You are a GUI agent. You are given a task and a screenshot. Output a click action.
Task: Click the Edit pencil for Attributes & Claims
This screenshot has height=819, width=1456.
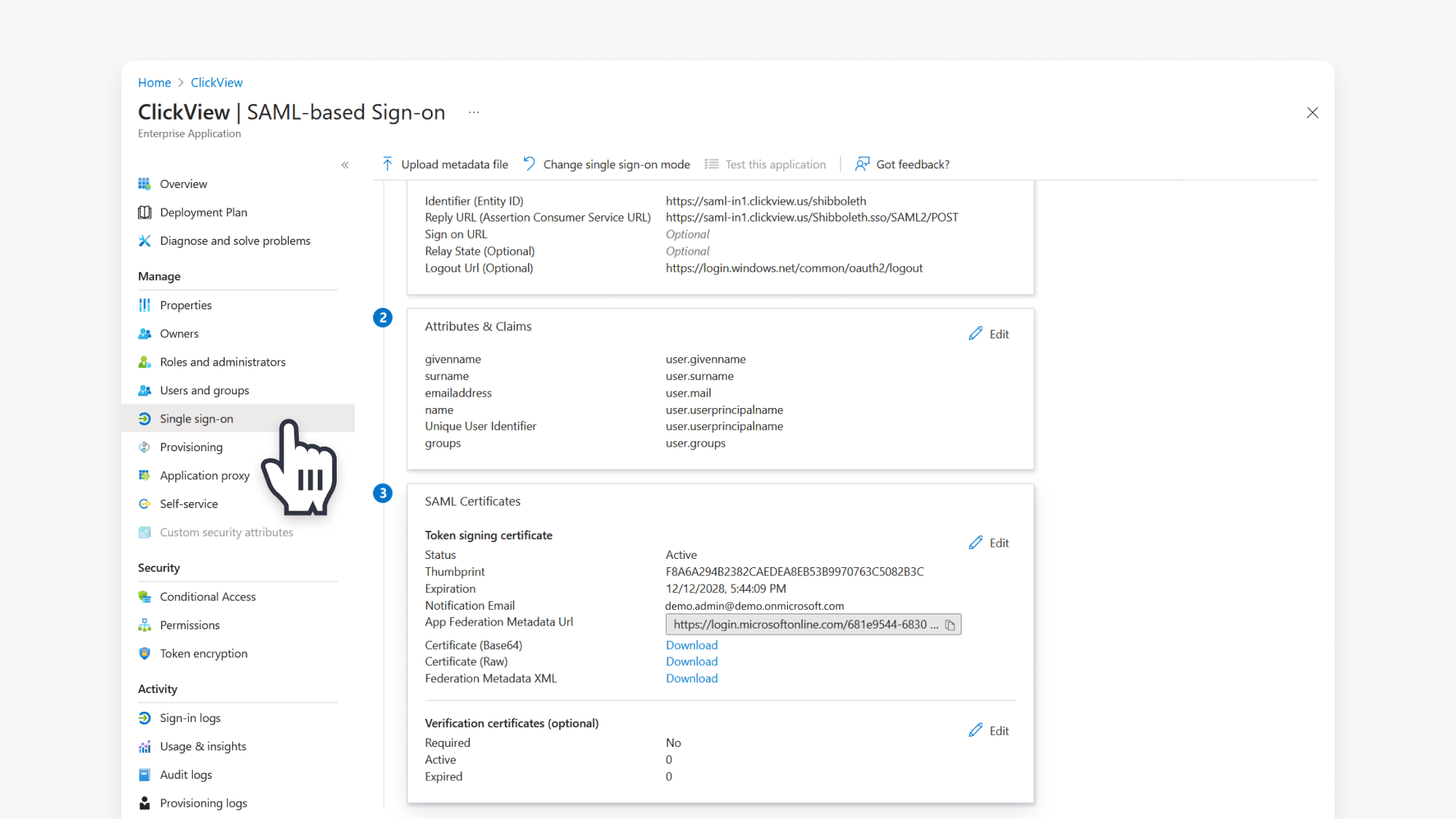point(977,334)
